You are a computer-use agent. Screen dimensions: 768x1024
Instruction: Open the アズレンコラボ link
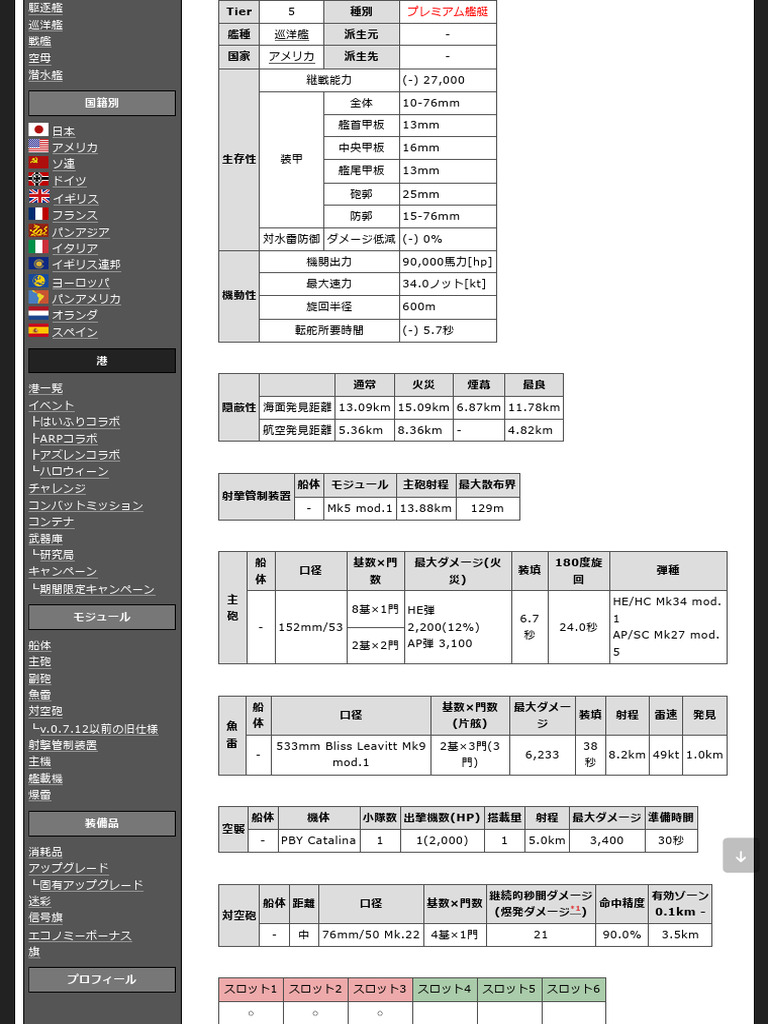pos(80,455)
